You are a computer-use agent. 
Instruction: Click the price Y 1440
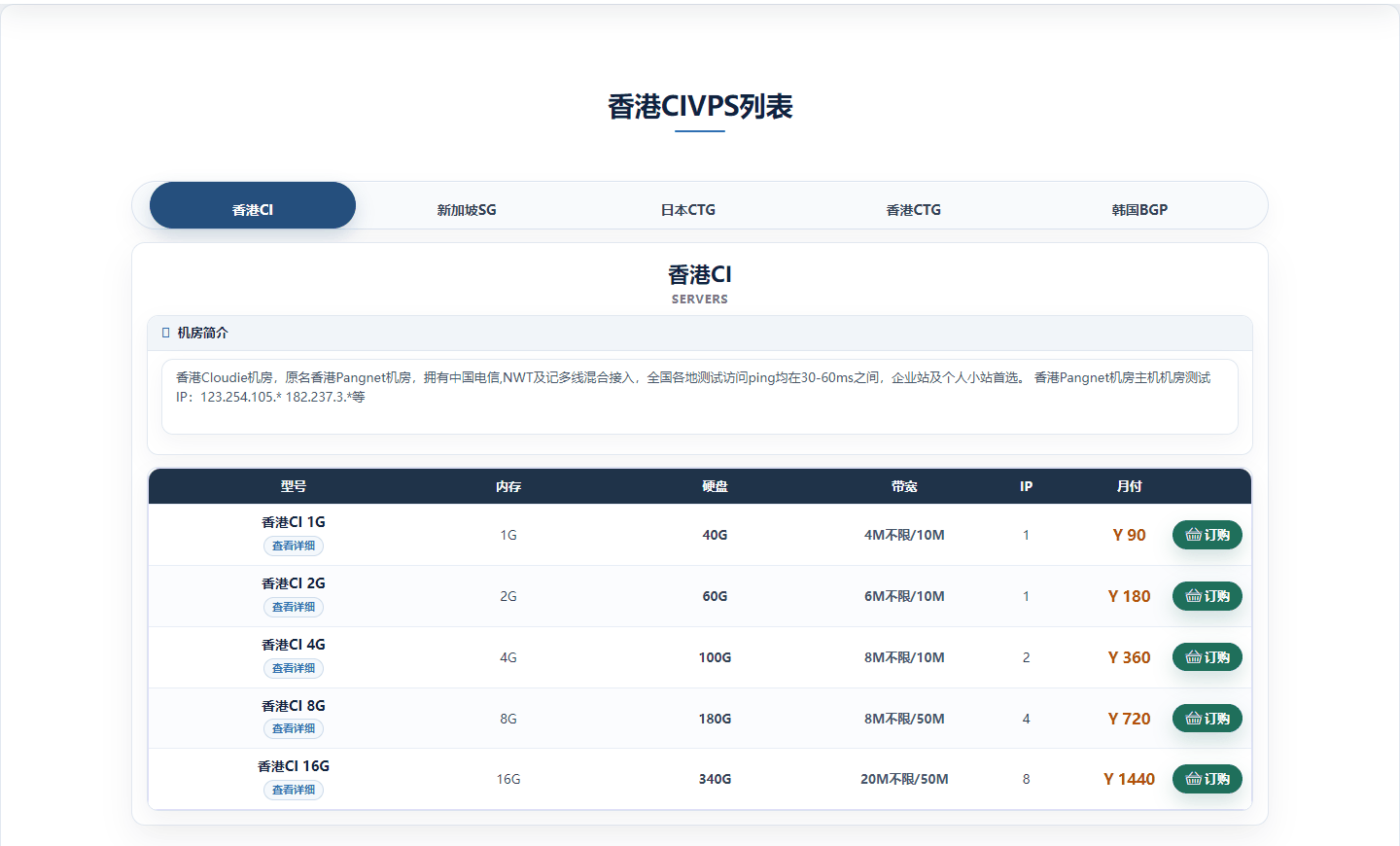1130,779
